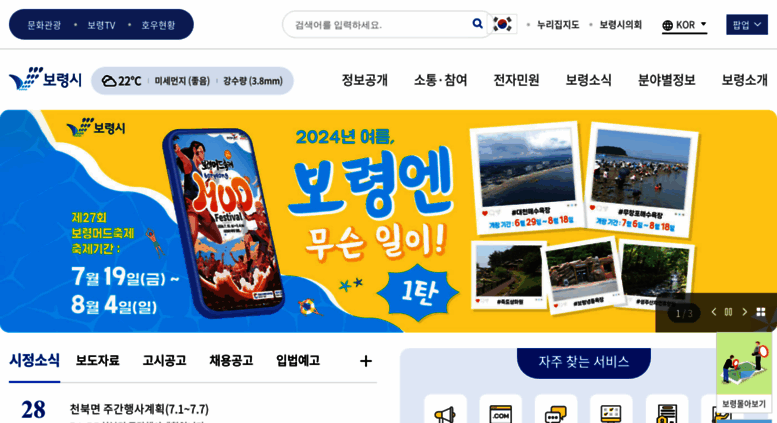Screen dimensions: 777x423
Task: Switch to the 보도자료 tab
Action: click(97, 360)
